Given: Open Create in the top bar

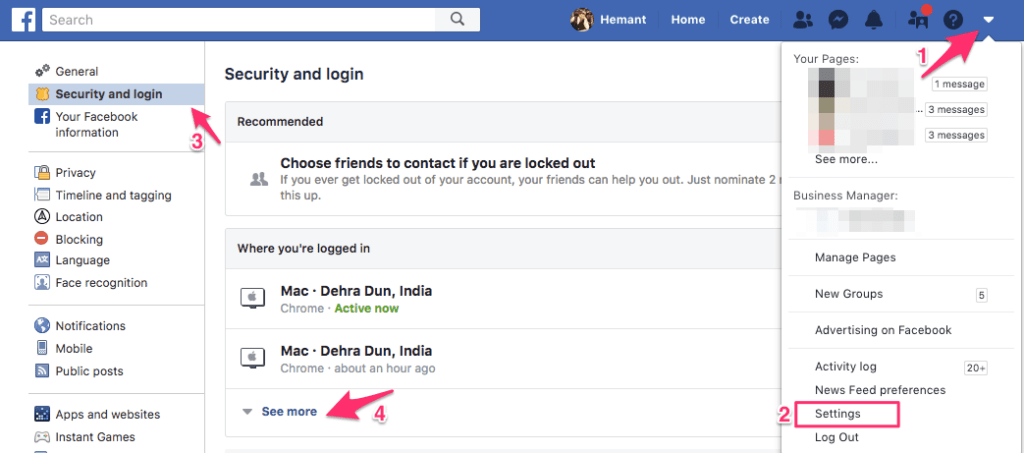Looking at the screenshot, I should click(749, 20).
